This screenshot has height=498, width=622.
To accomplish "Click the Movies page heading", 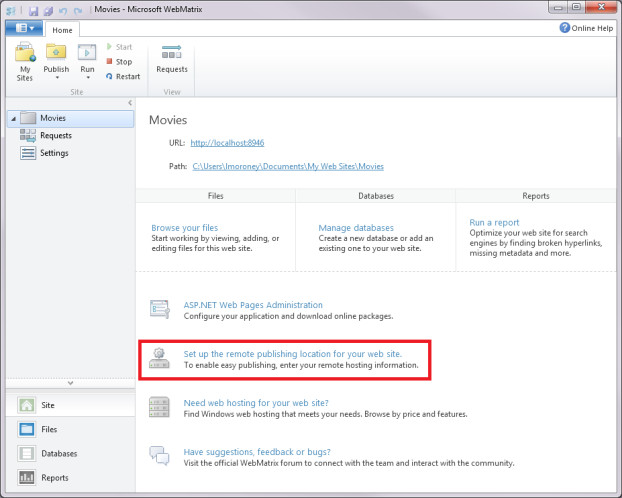I will click(x=168, y=120).
